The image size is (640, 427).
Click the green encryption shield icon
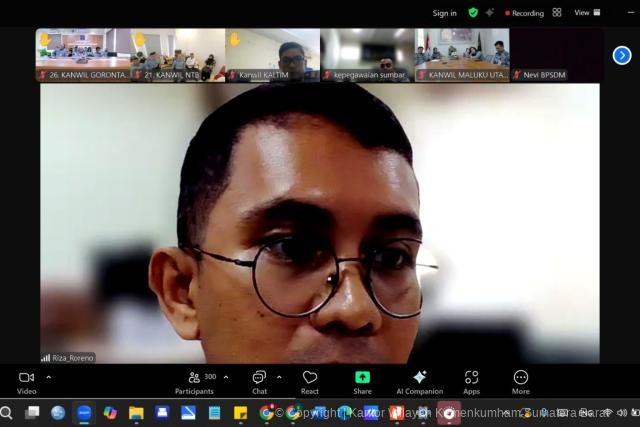coord(473,13)
